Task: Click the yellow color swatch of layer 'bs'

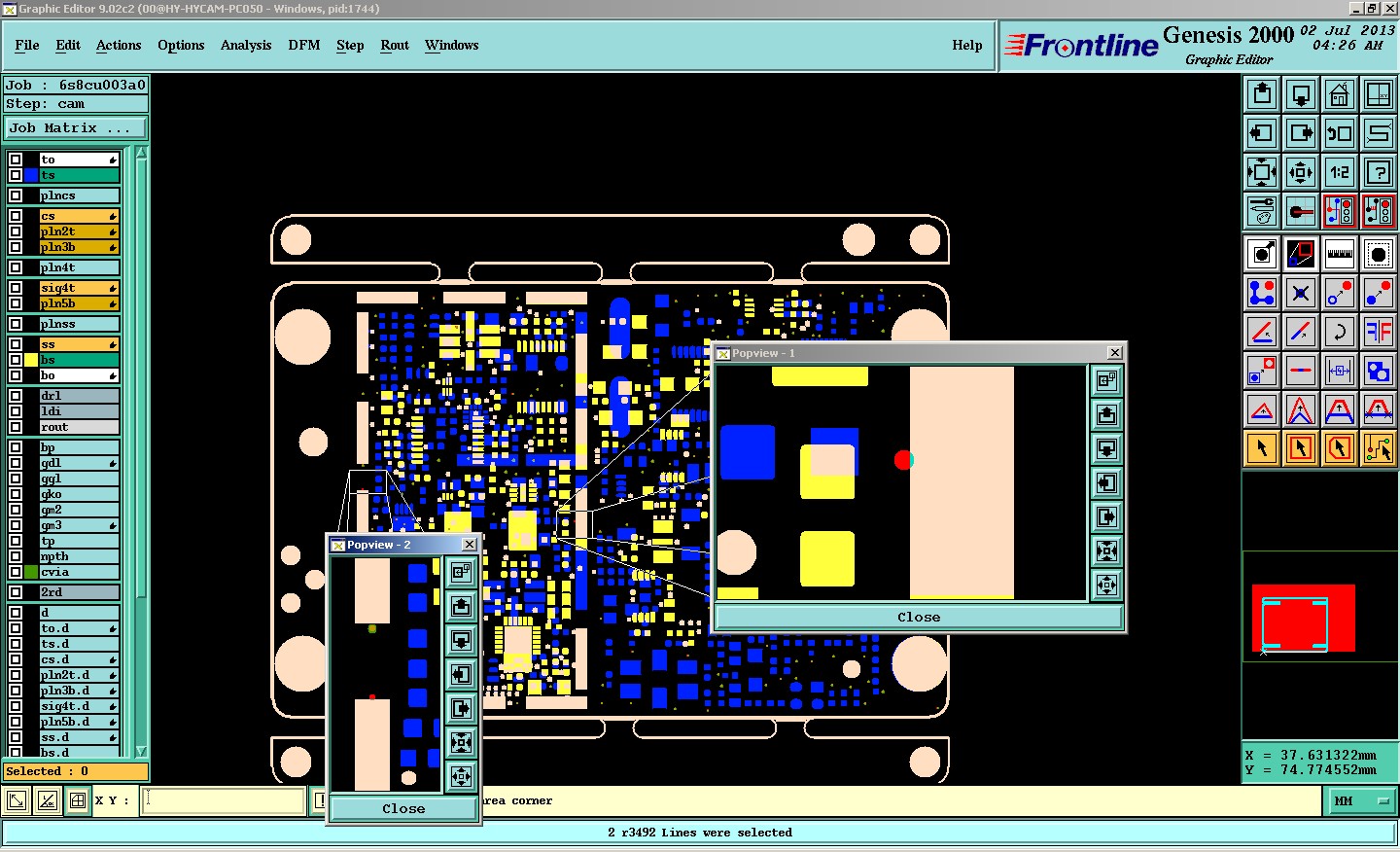Action: pyautogui.click(x=31, y=360)
